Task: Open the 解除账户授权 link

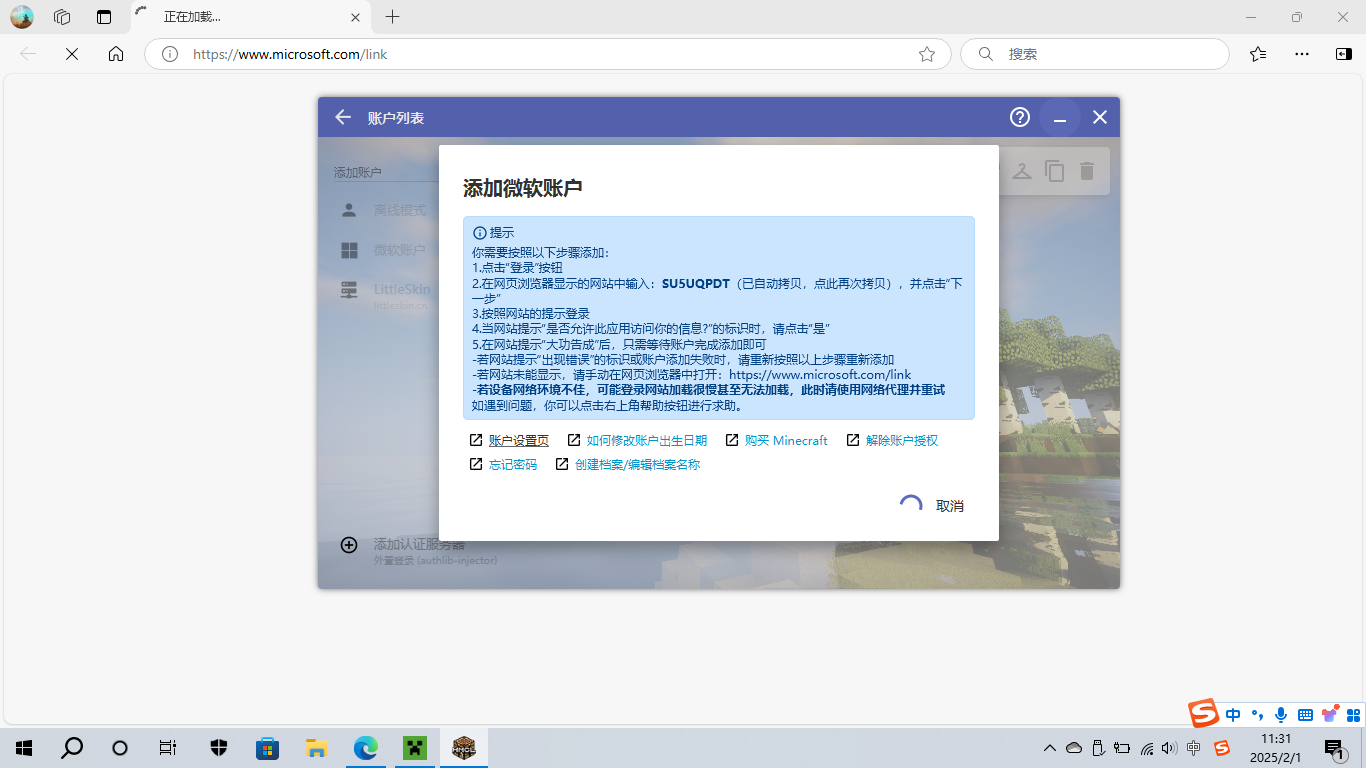Action: 902,440
